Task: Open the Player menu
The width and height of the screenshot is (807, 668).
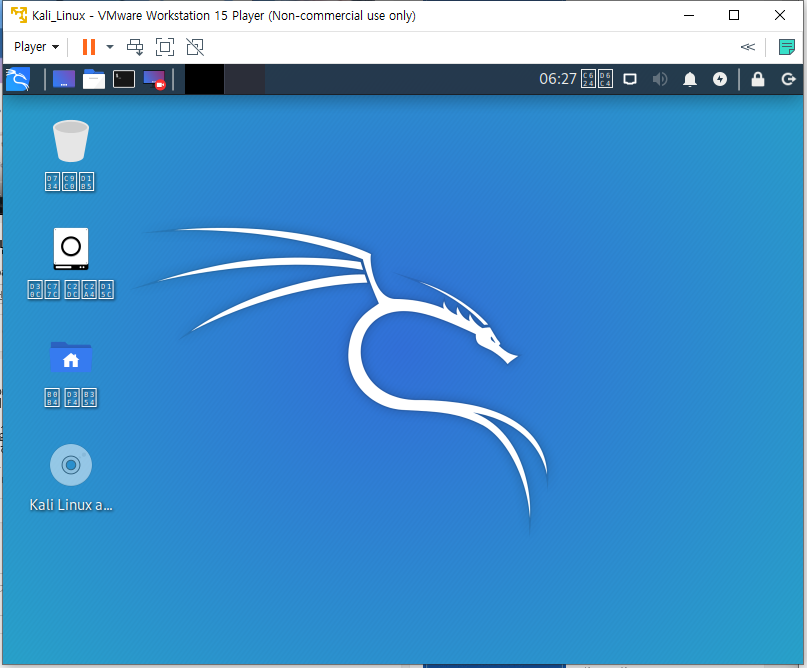Action: (36, 47)
